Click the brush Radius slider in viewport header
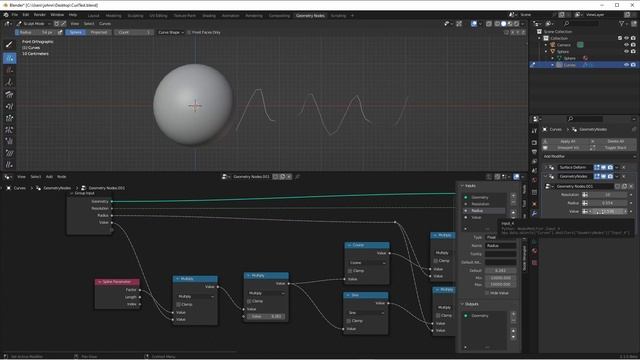This screenshot has width=640, height=360. (36, 32)
